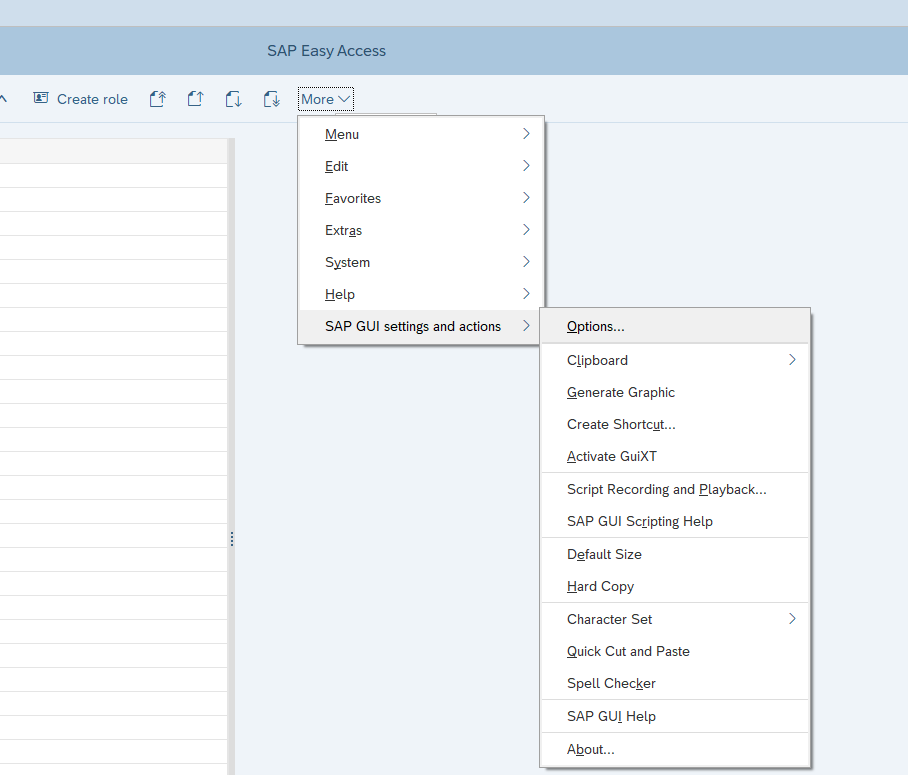Expand the Clipboard chevron arrow

click(x=792, y=360)
